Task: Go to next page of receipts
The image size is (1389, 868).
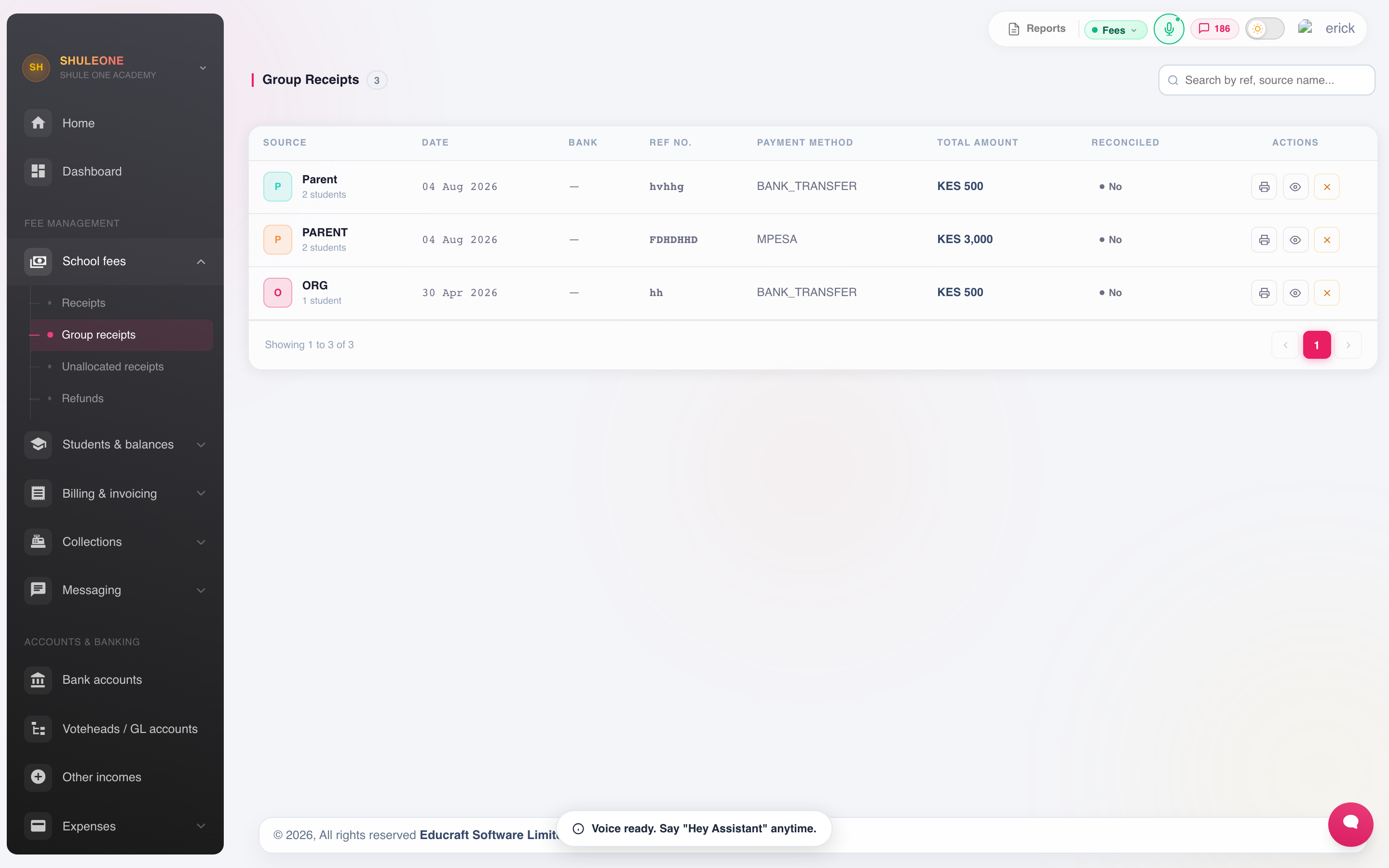Action: click(x=1348, y=345)
